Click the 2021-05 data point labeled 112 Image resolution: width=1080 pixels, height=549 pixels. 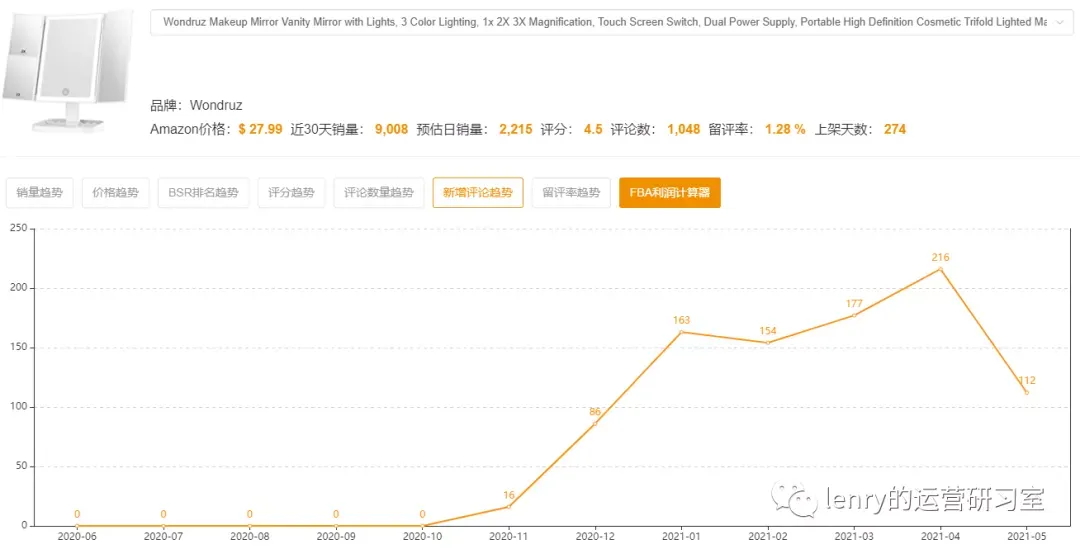pos(1026,393)
